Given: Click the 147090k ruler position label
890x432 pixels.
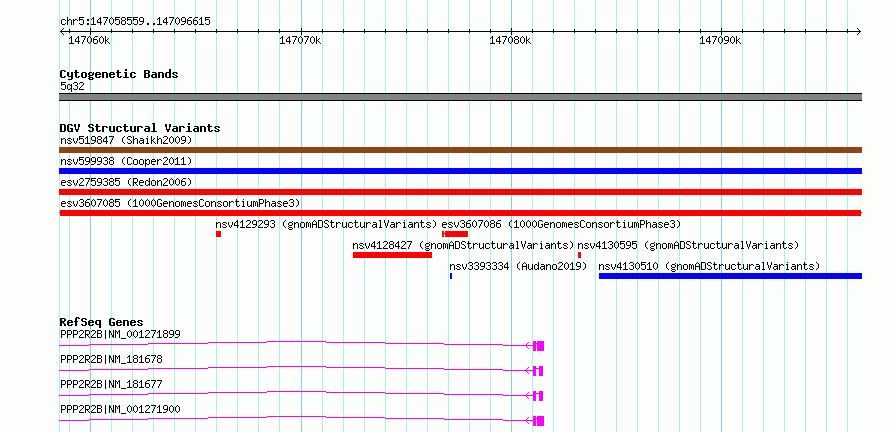Looking at the screenshot, I should click(720, 41).
